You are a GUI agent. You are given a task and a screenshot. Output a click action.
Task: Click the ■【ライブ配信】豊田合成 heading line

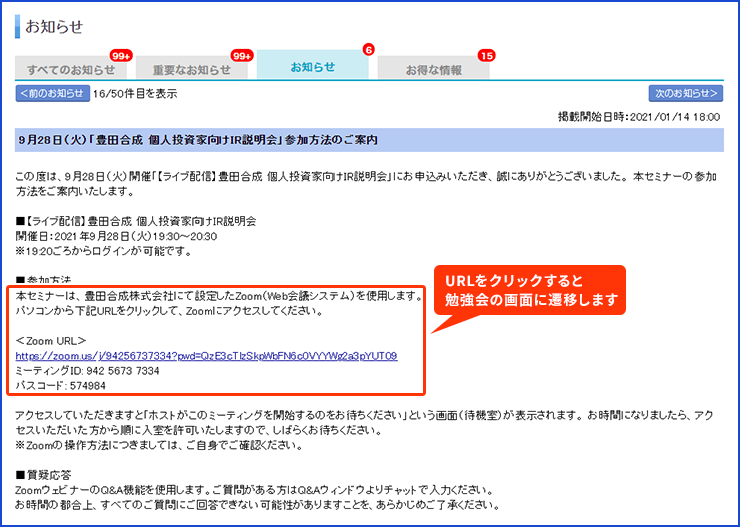[x=136, y=221]
